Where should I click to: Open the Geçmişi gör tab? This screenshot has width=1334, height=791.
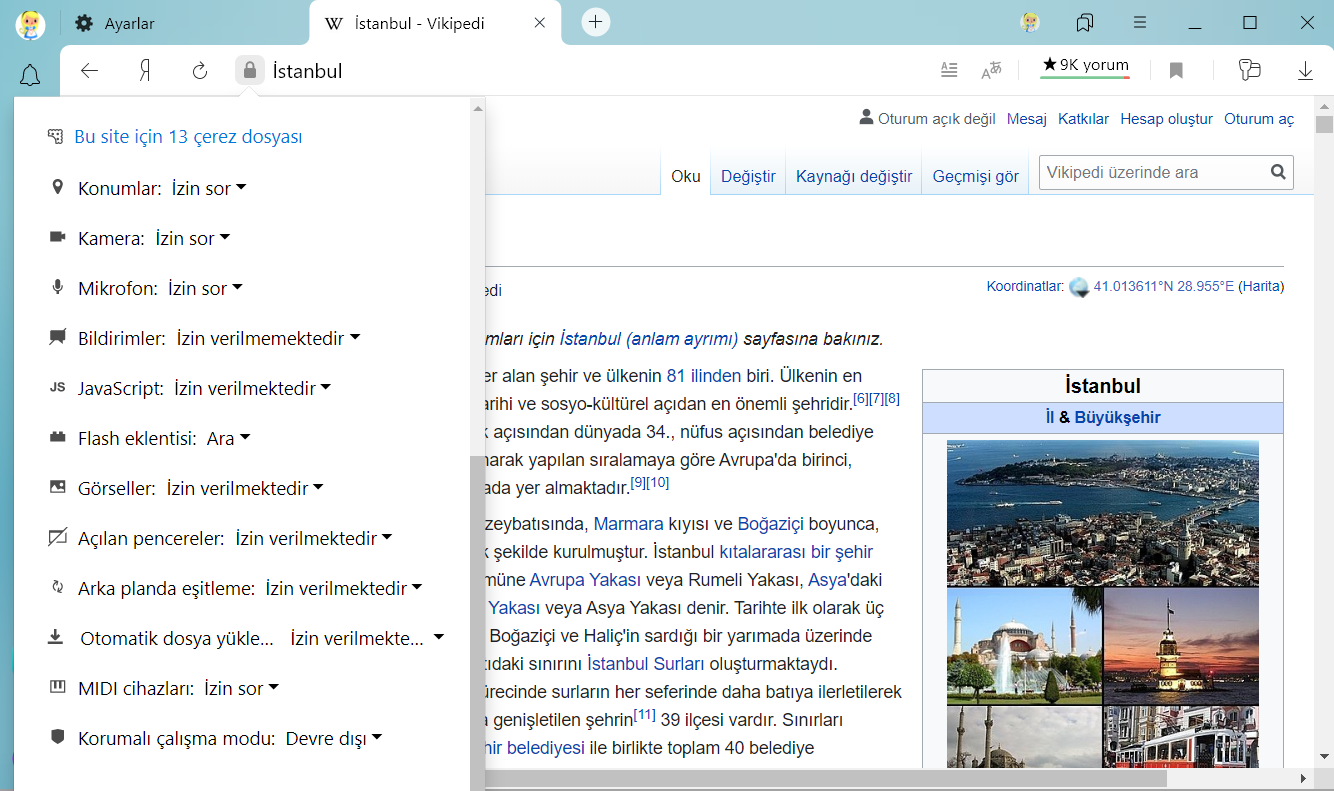point(975,176)
